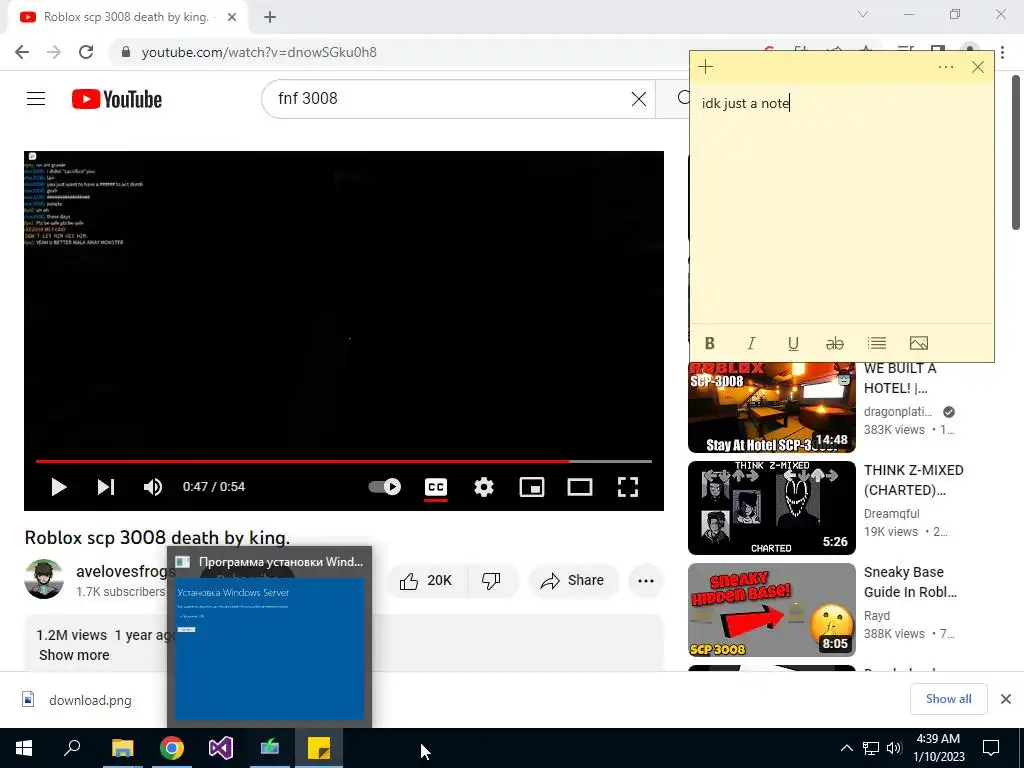The height and width of the screenshot is (768, 1024).
Task: Open Windows taskbar search
Action: click(x=72, y=748)
